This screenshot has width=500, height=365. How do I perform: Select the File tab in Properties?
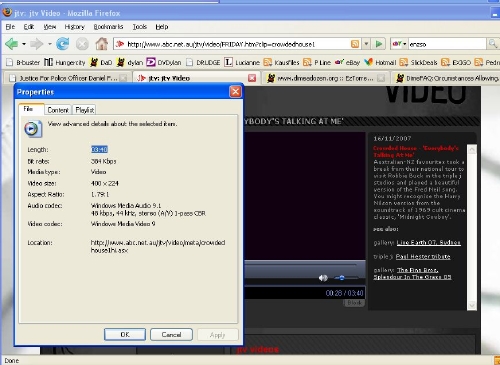click(x=31, y=109)
